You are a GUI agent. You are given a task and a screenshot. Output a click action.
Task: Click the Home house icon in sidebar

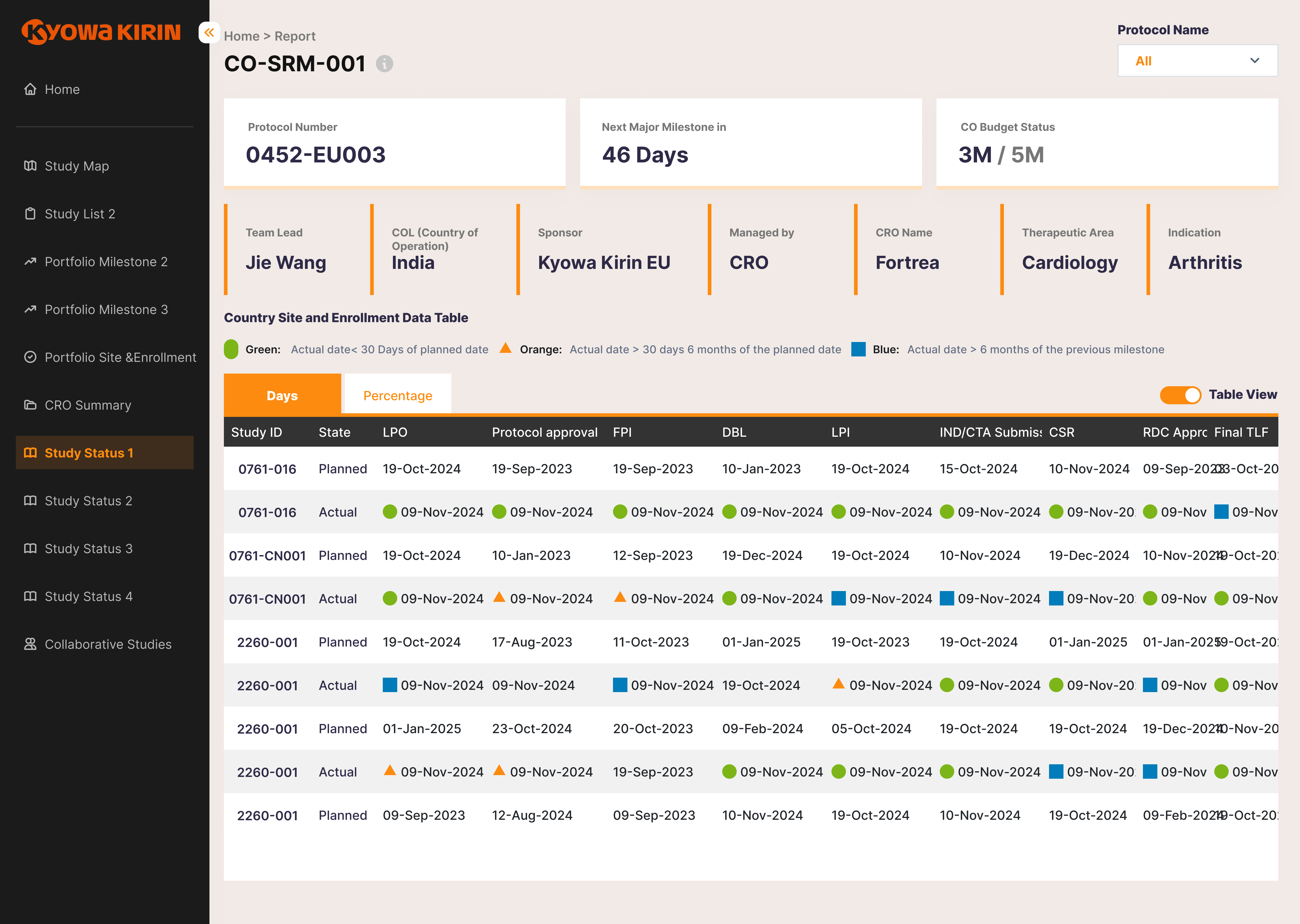pyautogui.click(x=30, y=89)
